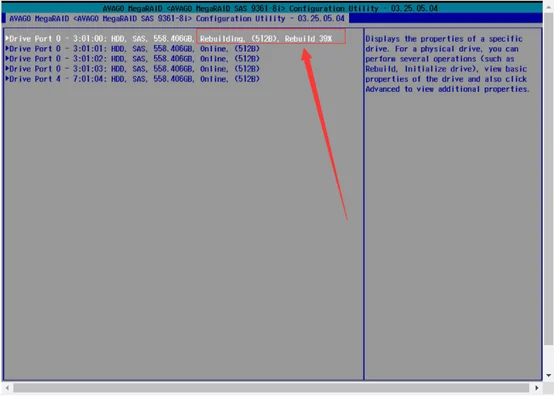Expand arrow beside drive 3:01:00

point(7,38)
